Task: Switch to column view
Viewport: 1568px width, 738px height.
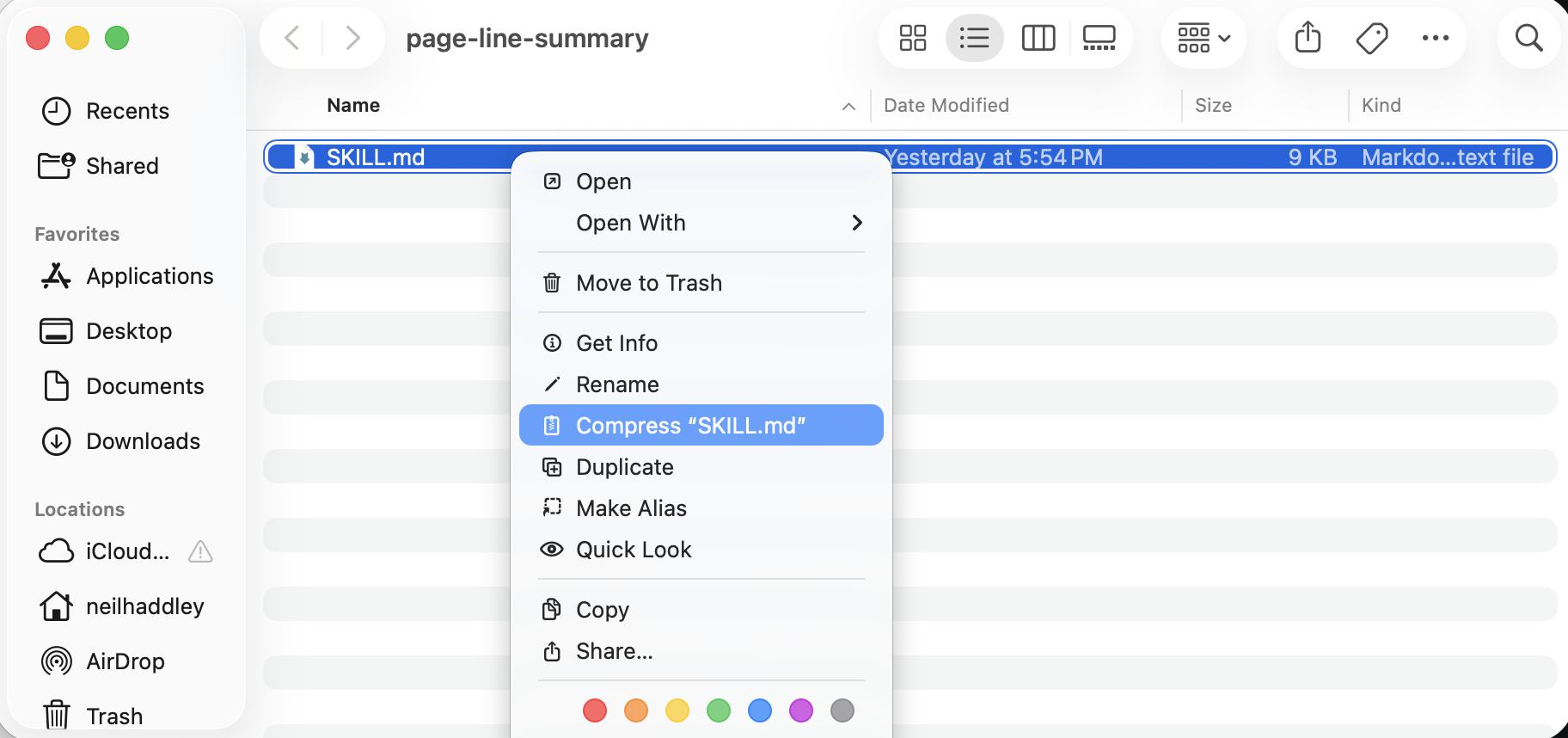Action: (x=1038, y=38)
